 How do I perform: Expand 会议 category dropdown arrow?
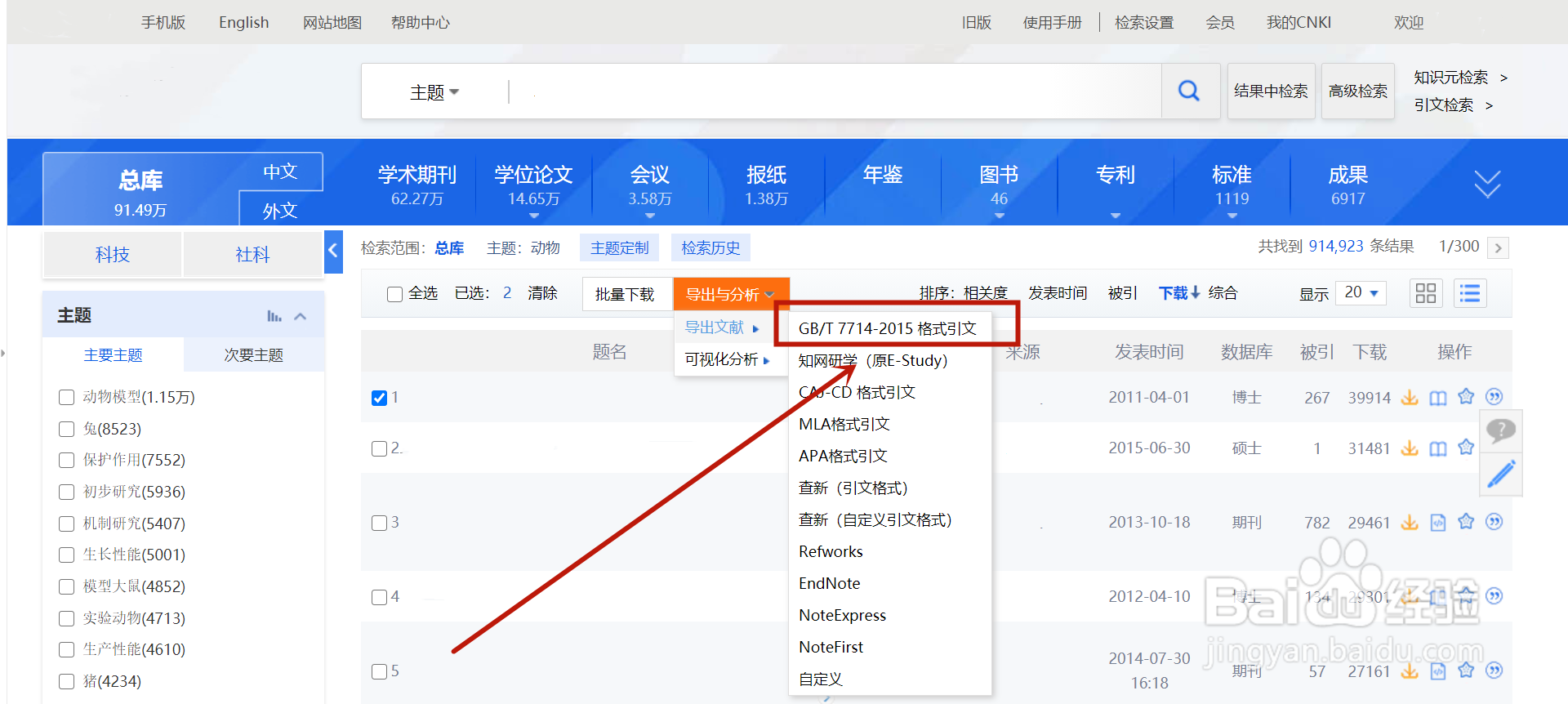point(650,216)
